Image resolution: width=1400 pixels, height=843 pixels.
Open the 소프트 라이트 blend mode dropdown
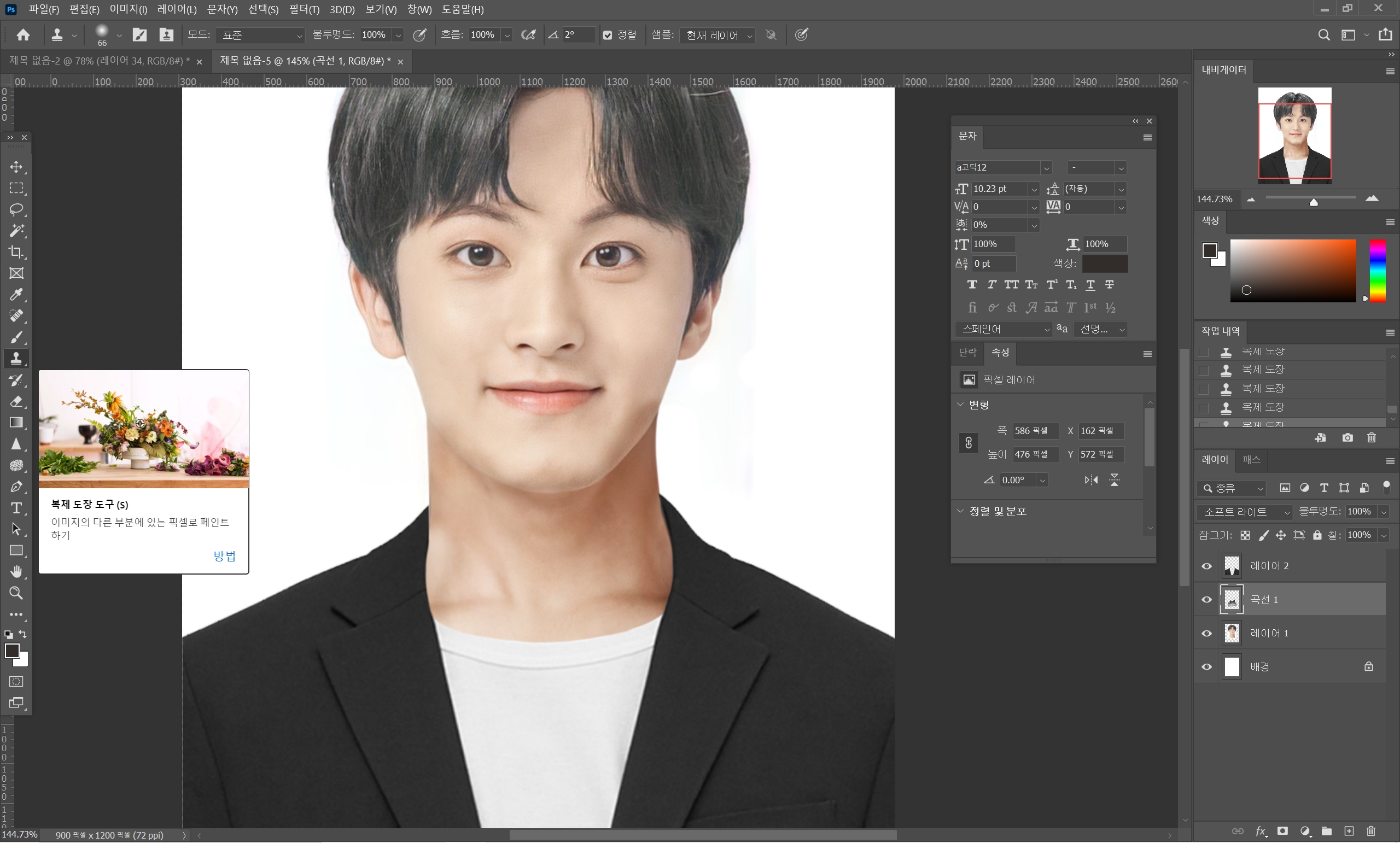(1244, 512)
